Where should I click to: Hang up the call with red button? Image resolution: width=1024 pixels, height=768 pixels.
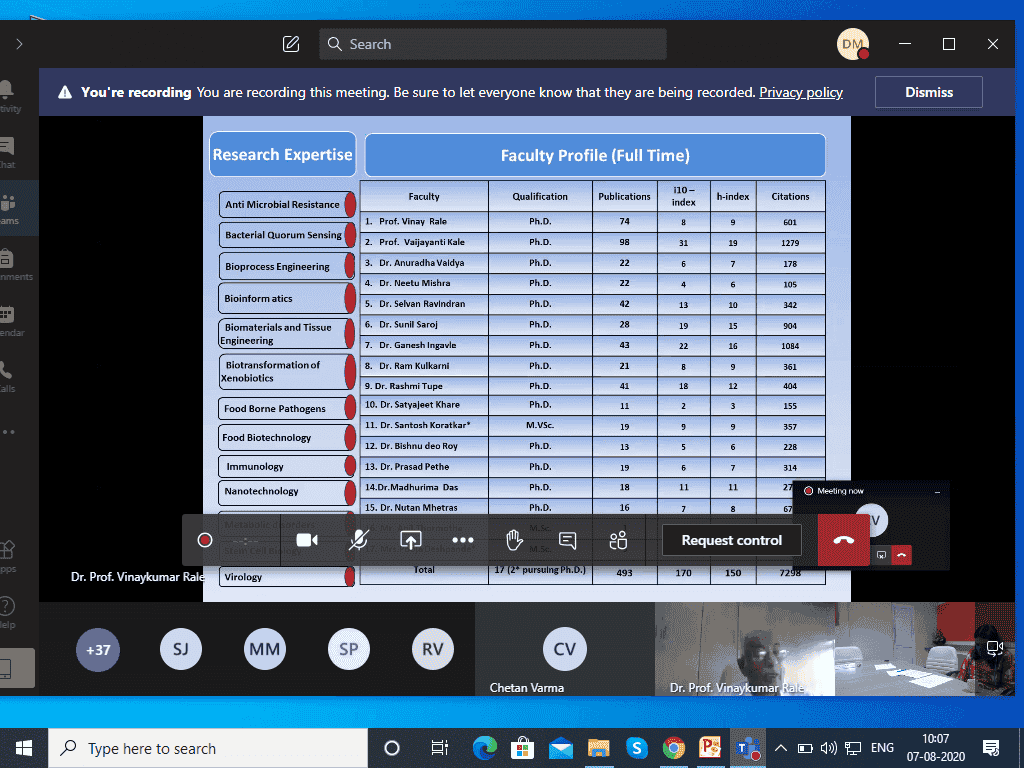[843, 540]
